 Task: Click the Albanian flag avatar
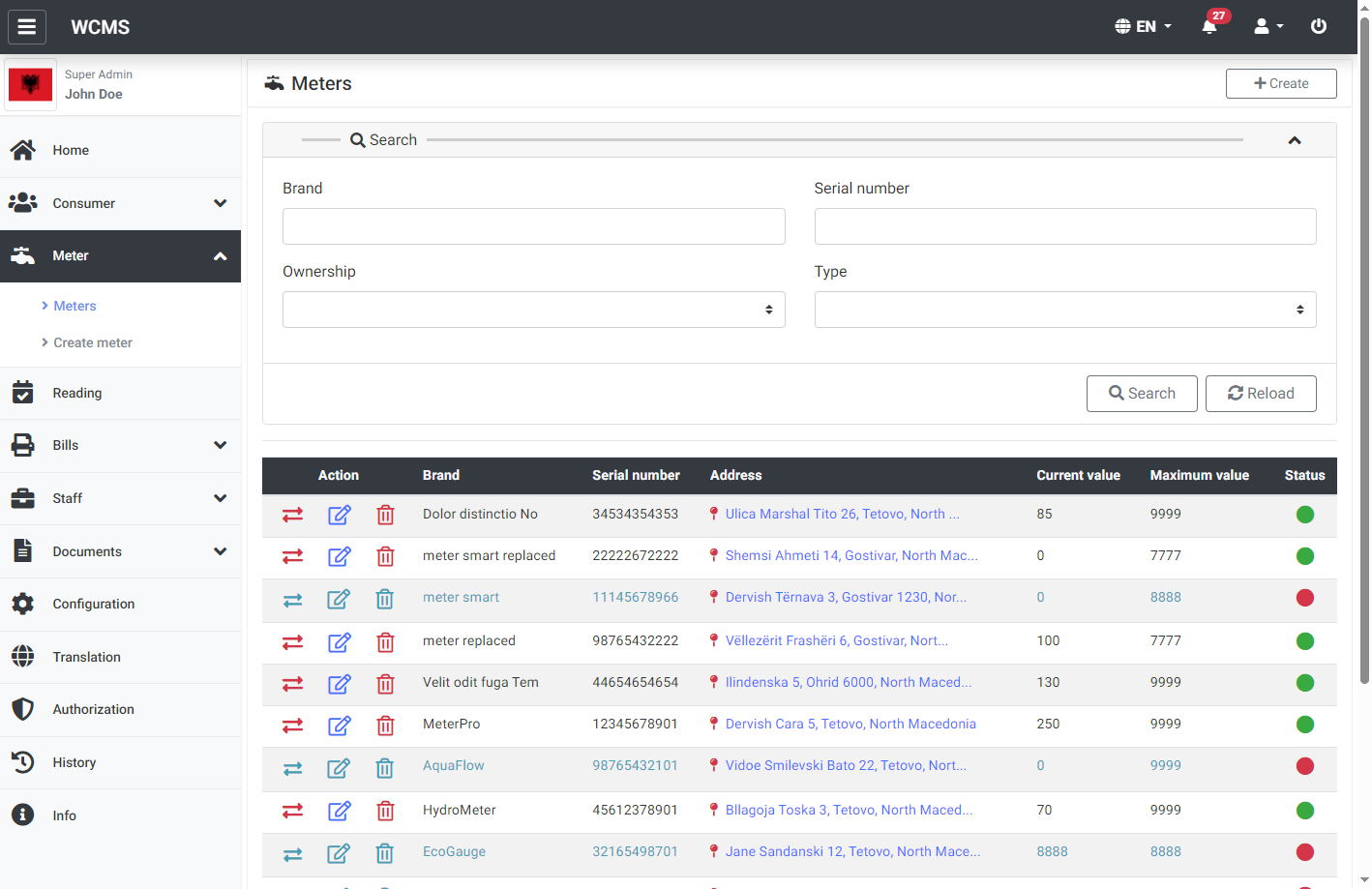click(30, 85)
